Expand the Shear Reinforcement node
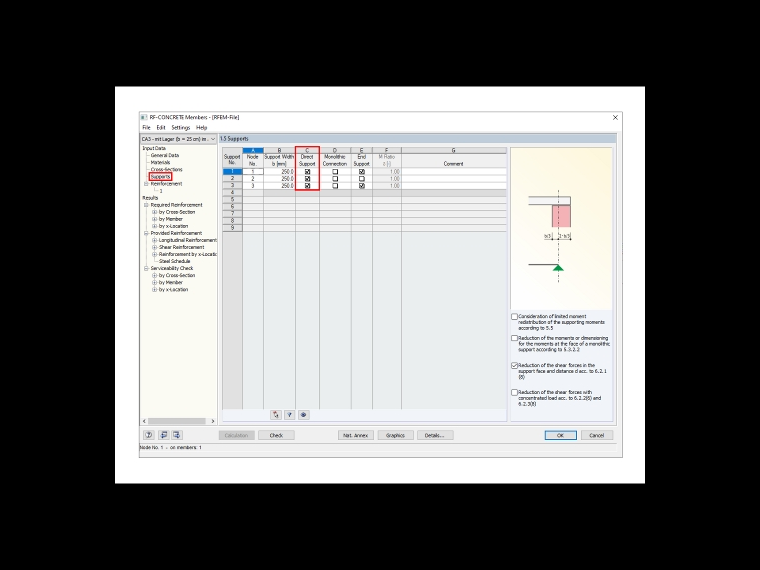The width and height of the screenshot is (760, 570). [x=155, y=247]
